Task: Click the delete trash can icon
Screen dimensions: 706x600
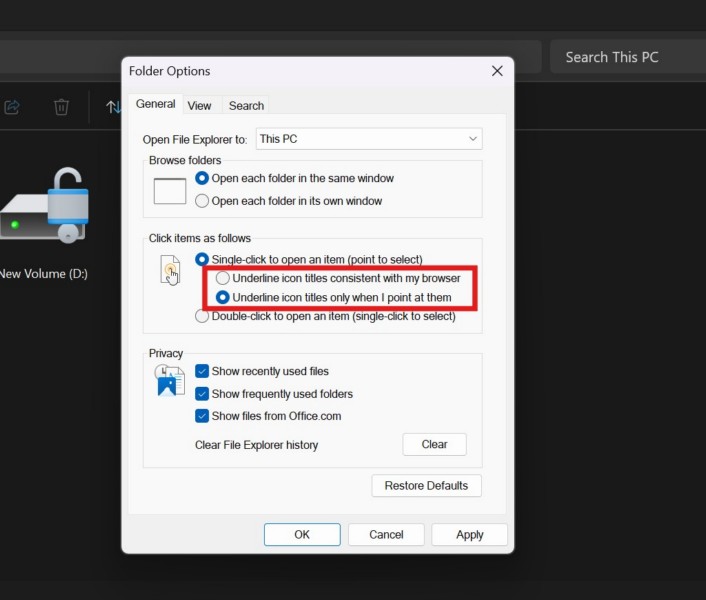Action: coord(61,107)
